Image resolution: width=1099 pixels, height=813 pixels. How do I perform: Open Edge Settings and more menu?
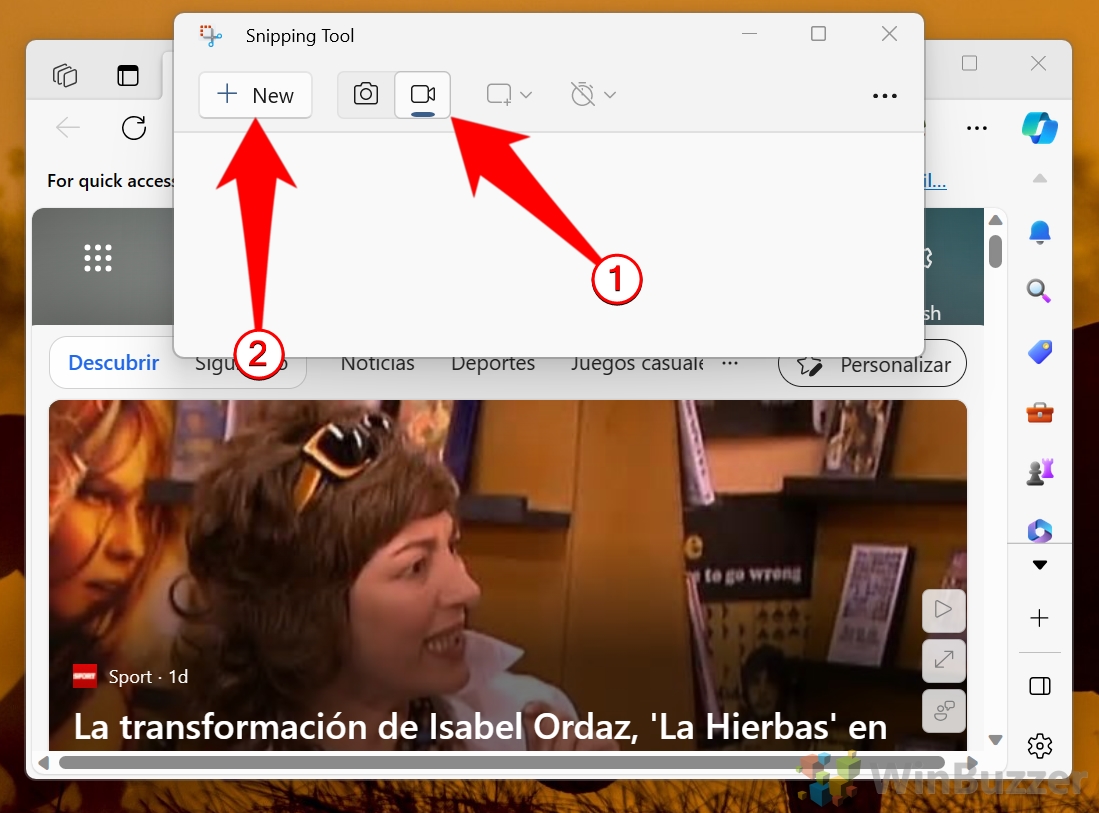click(976, 128)
